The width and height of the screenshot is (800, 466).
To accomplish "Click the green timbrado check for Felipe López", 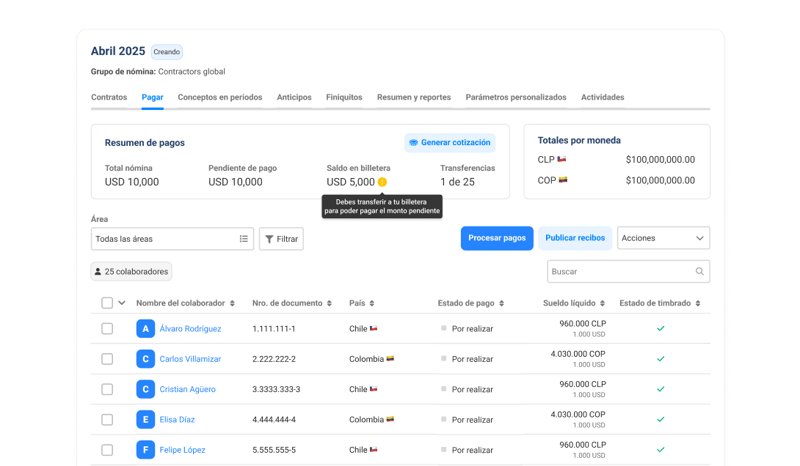I will [661, 450].
